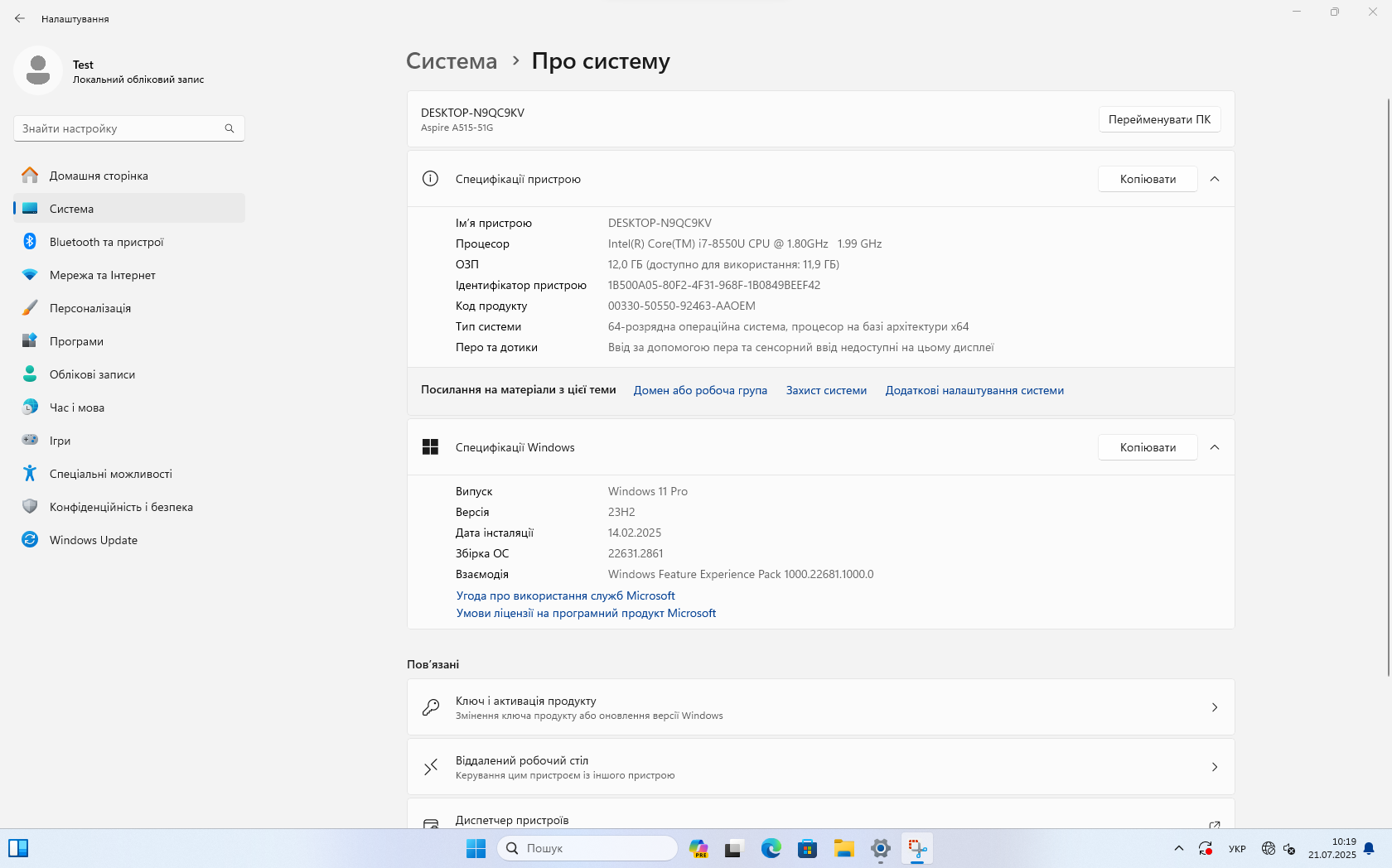Viewport: 1392px width, 868px height.
Task: Collapse the Специфікації пристрою section
Action: (x=1214, y=179)
